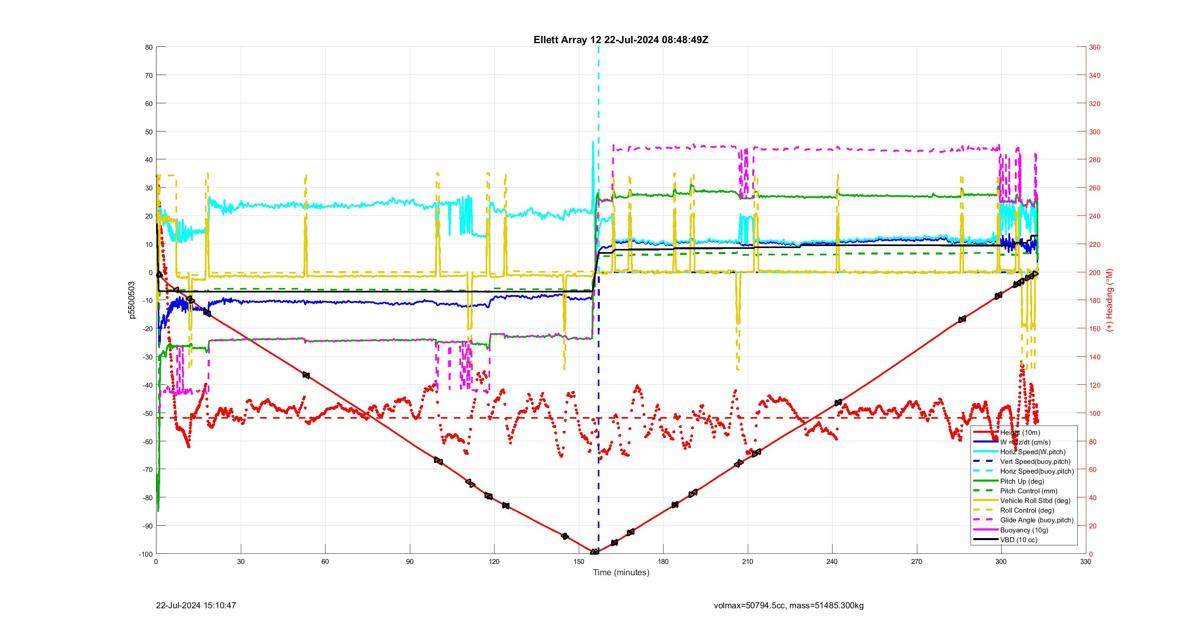The image size is (1200, 622).
Task: Click the 'Vert Speed(buoy,pitch)' legend entry
Action: tap(1026, 461)
